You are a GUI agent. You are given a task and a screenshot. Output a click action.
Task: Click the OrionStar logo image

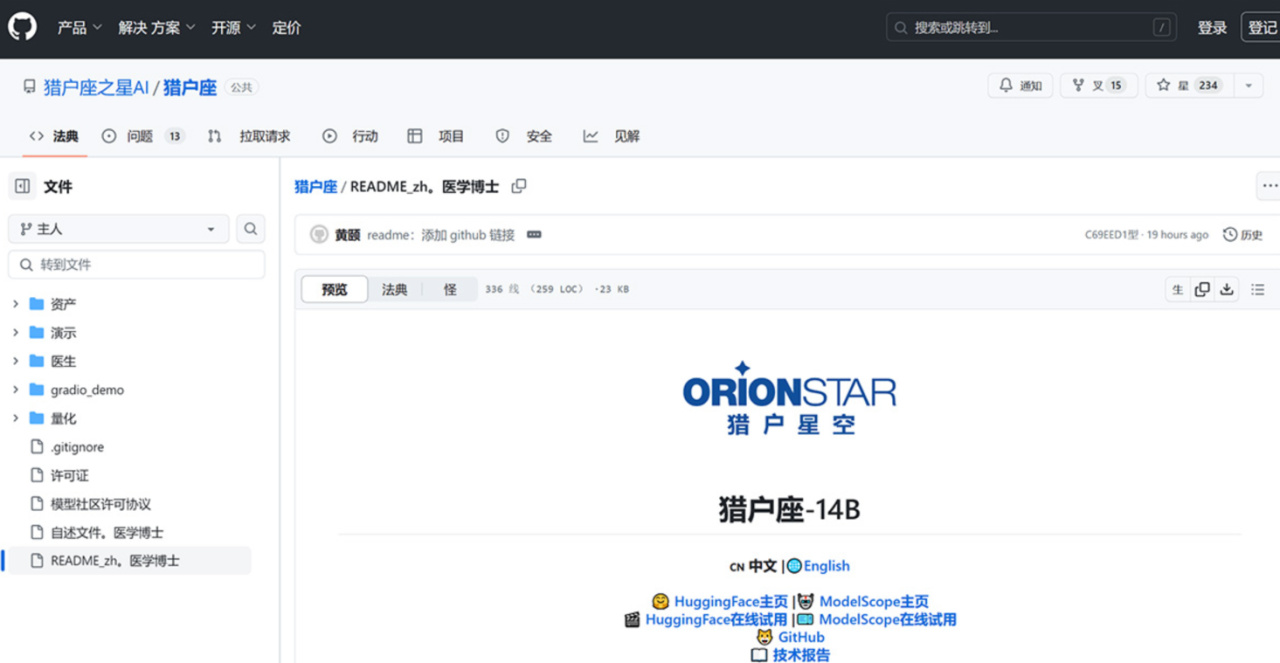pos(789,398)
